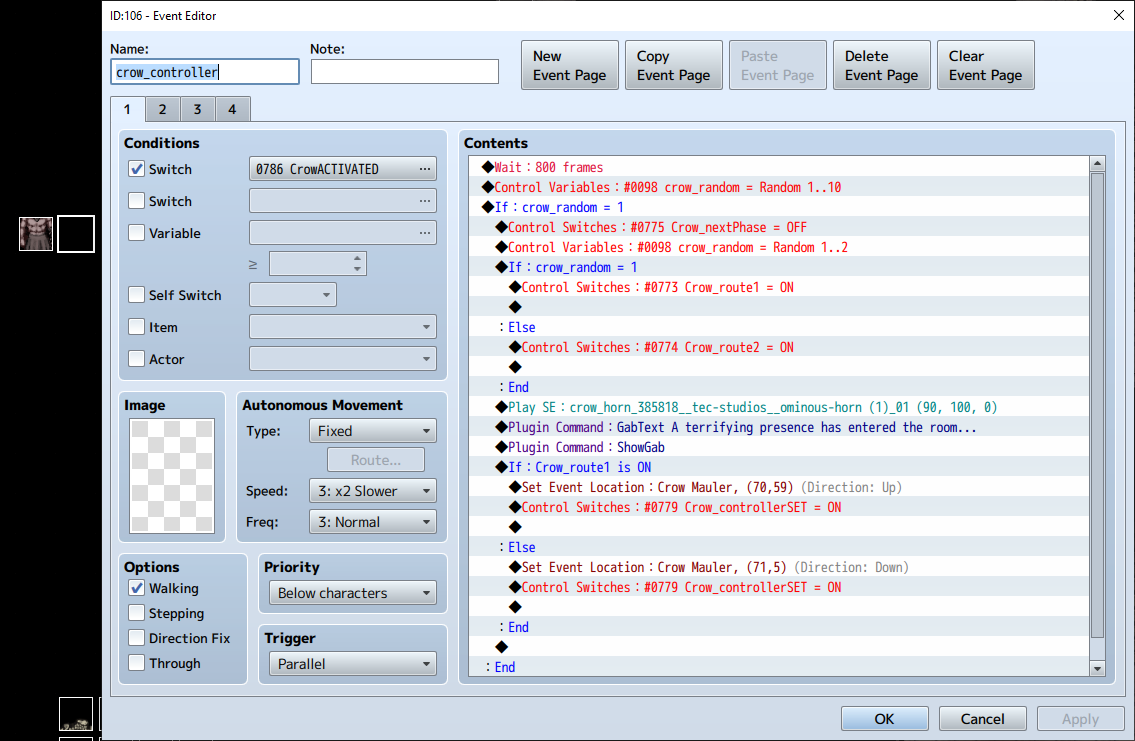Open event page tab 4
Viewport: 1135px width, 741px height.
point(232,109)
